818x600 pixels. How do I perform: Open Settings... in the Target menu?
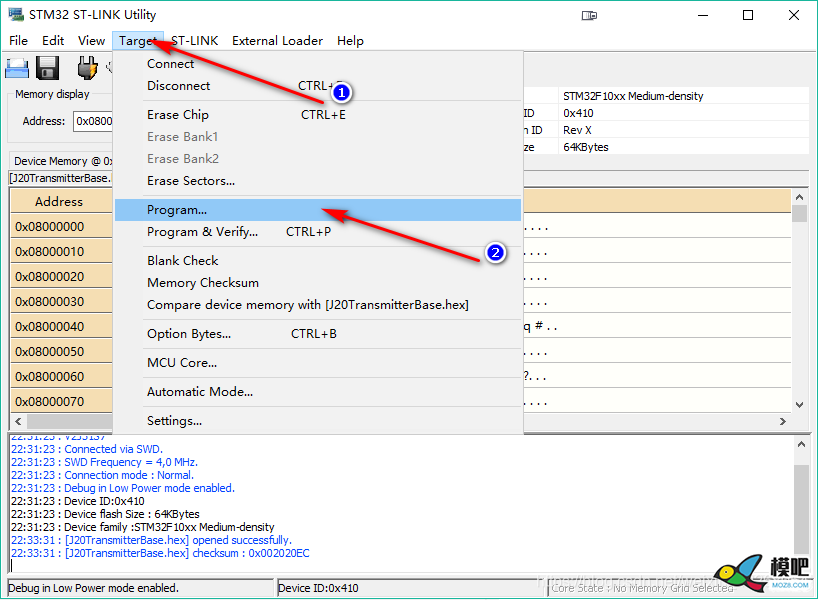[x=318, y=421]
